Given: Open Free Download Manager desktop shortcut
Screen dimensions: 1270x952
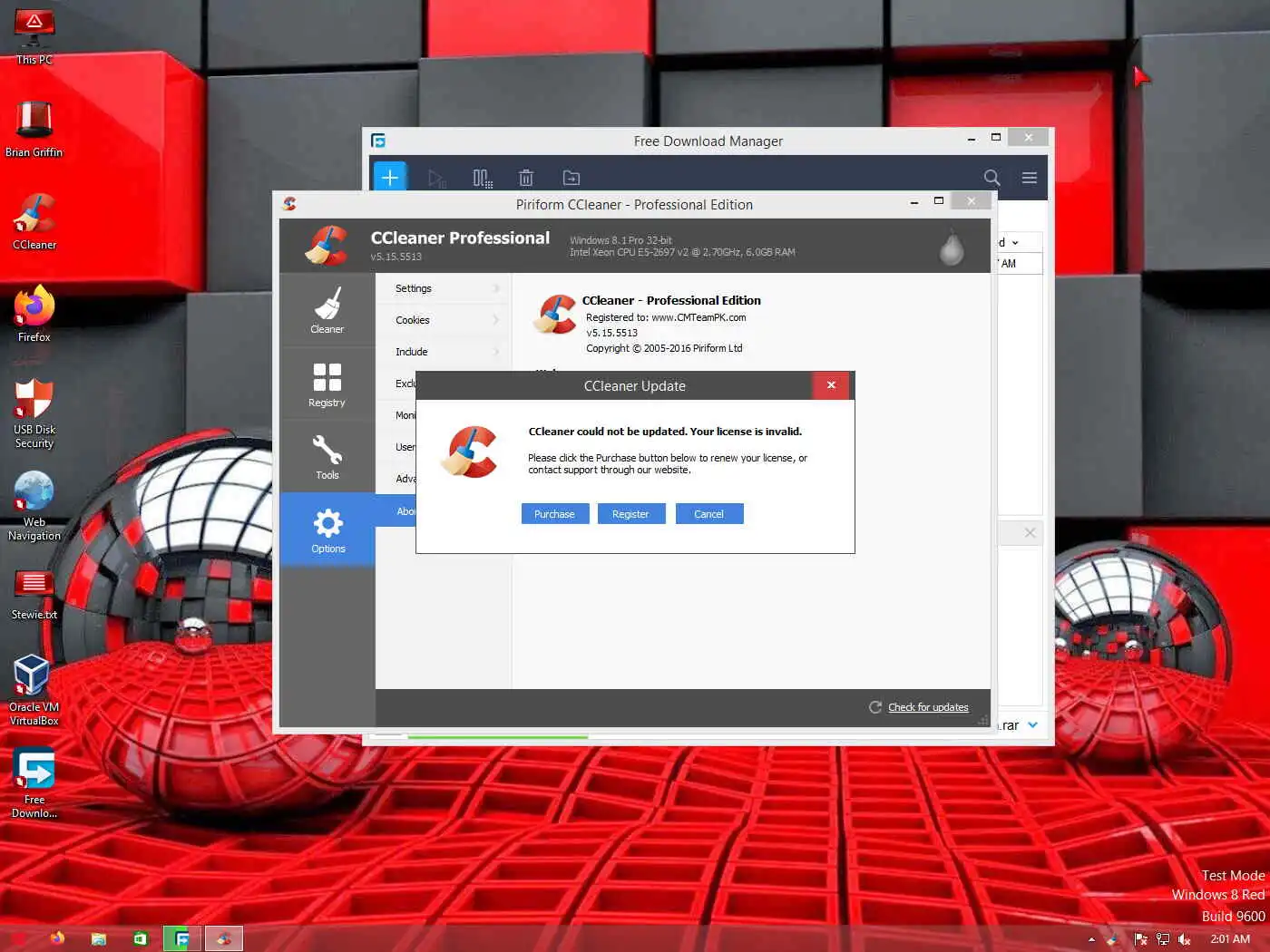Looking at the screenshot, I should (34, 783).
